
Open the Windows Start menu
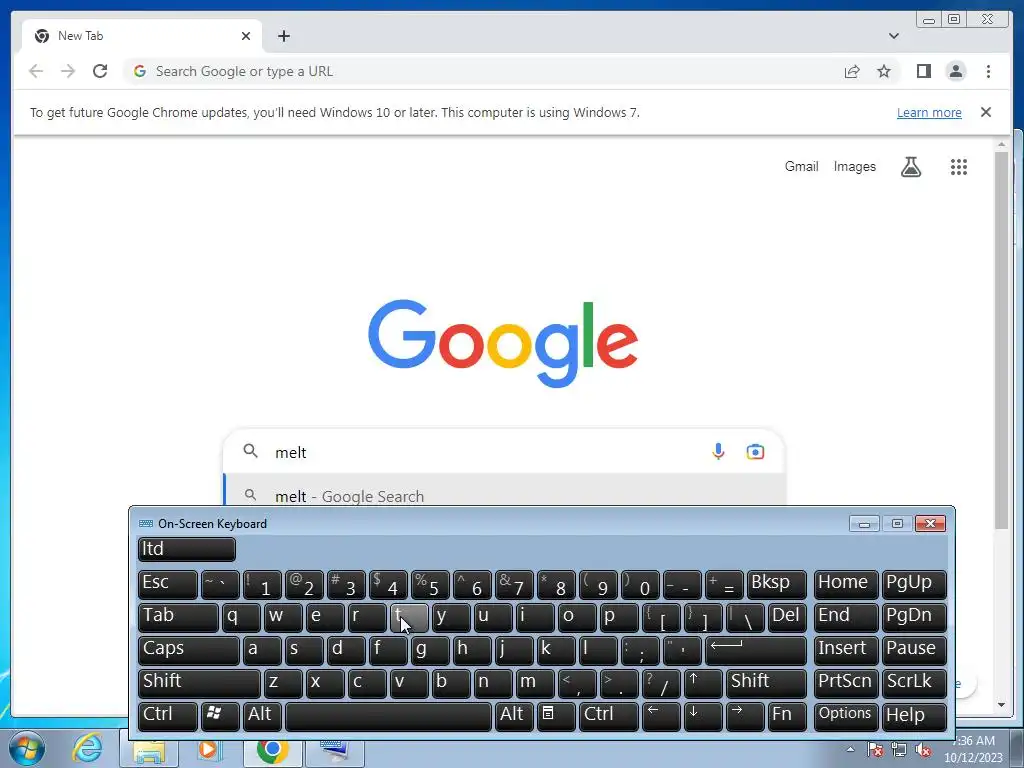click(x=27, y=748)
